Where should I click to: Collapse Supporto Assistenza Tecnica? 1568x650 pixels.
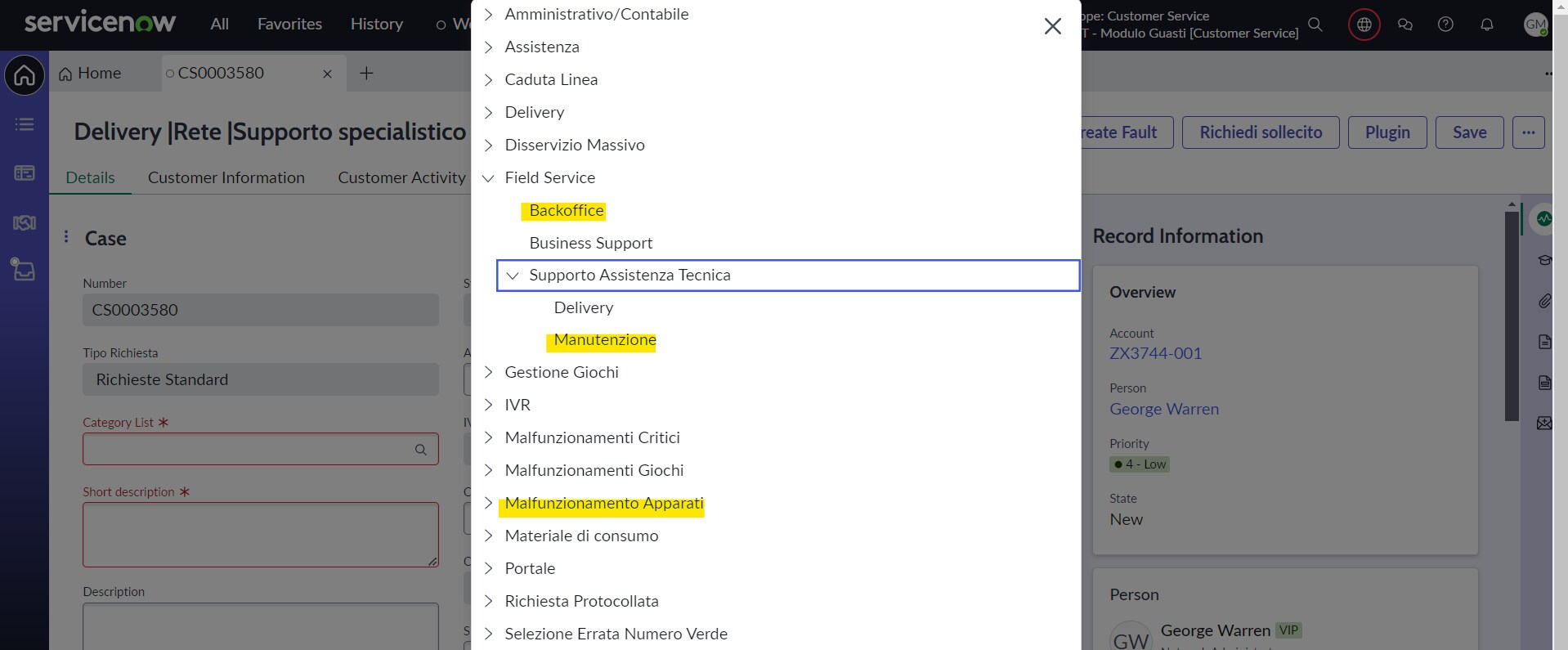513,276
